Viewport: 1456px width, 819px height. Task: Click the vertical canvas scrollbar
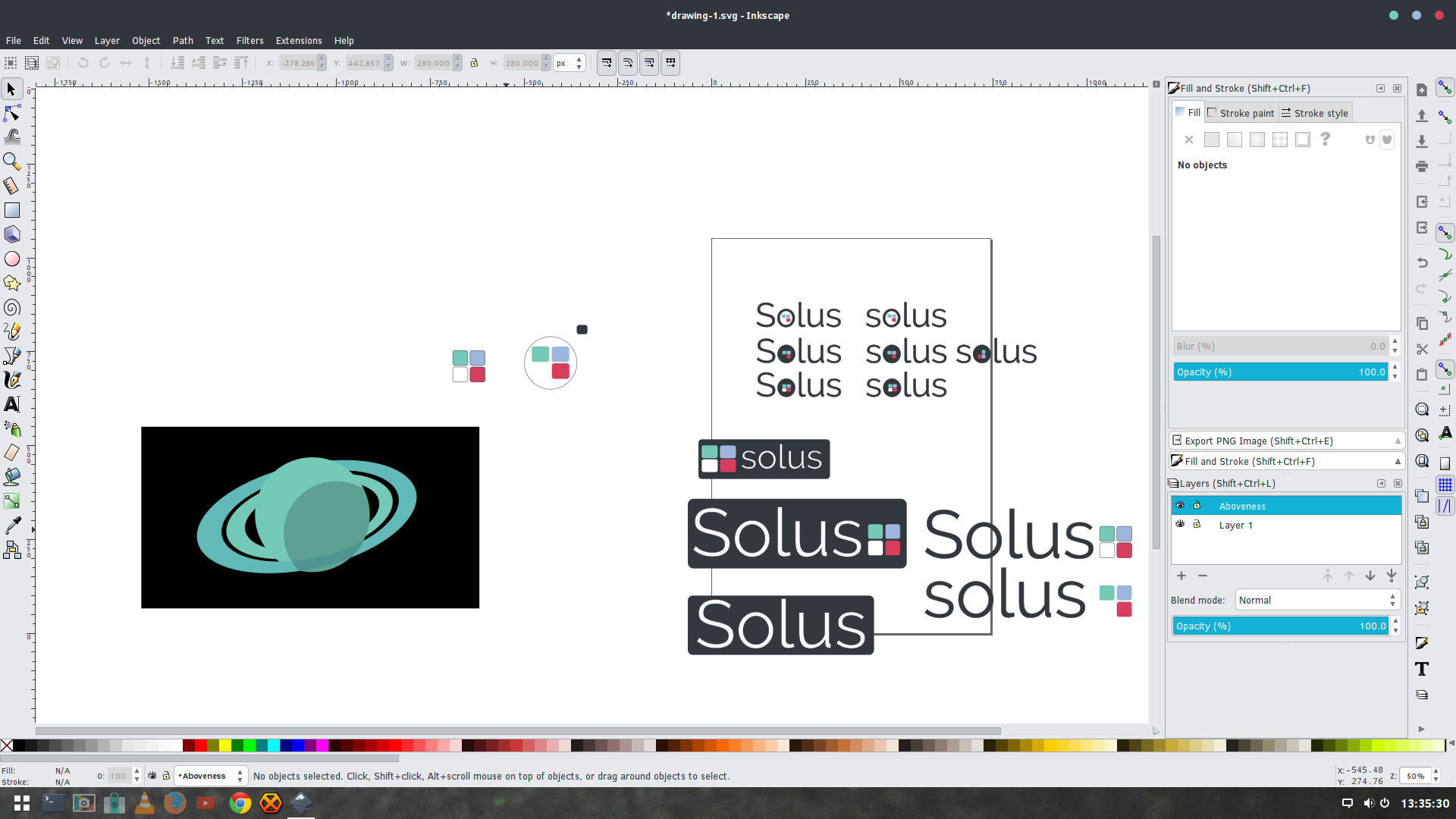click(x=1156, y=391)
